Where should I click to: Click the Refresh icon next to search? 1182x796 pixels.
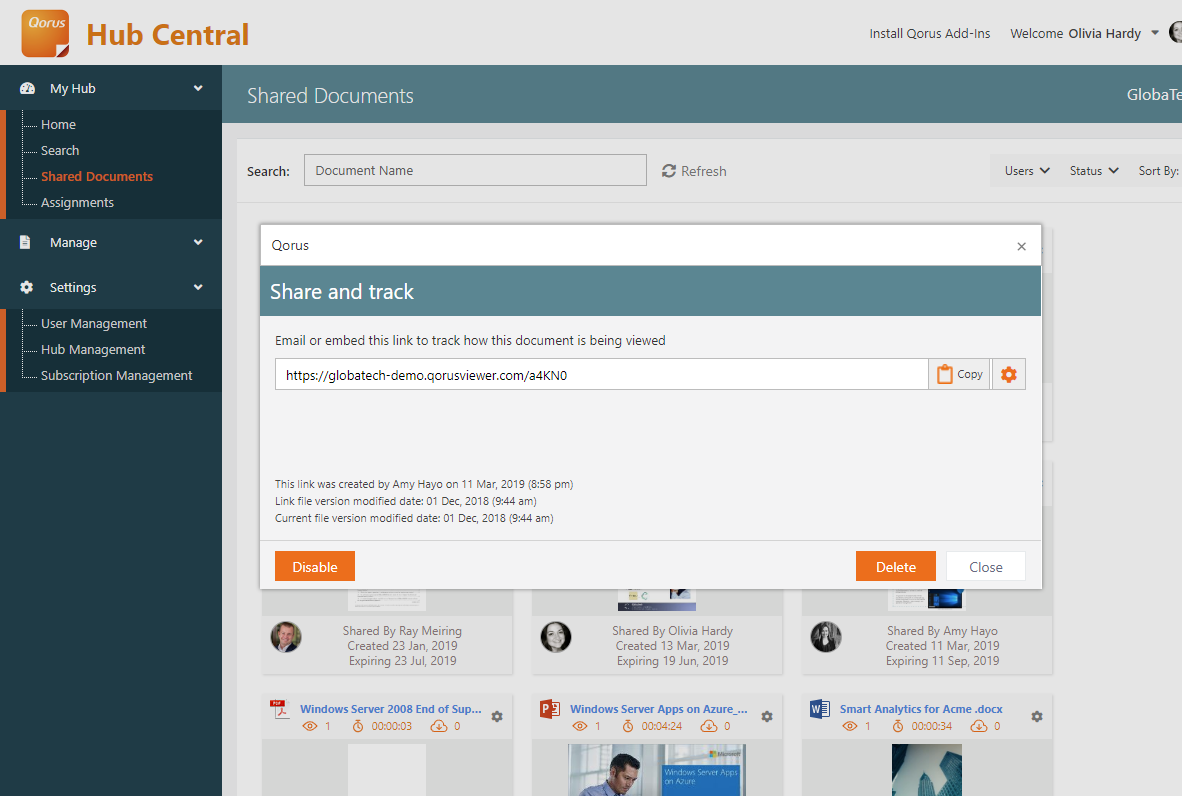pyautogui.click(x=669, y=171)
